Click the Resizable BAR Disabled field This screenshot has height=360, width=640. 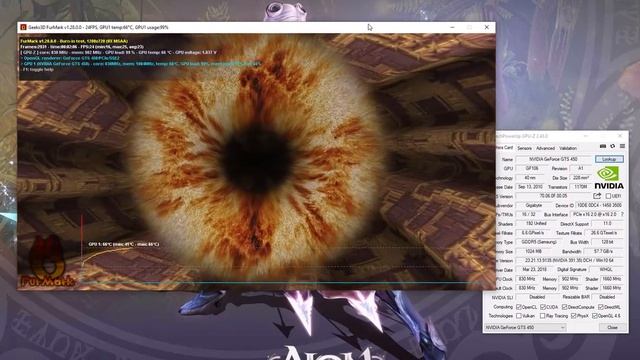(x=607, y=297)
